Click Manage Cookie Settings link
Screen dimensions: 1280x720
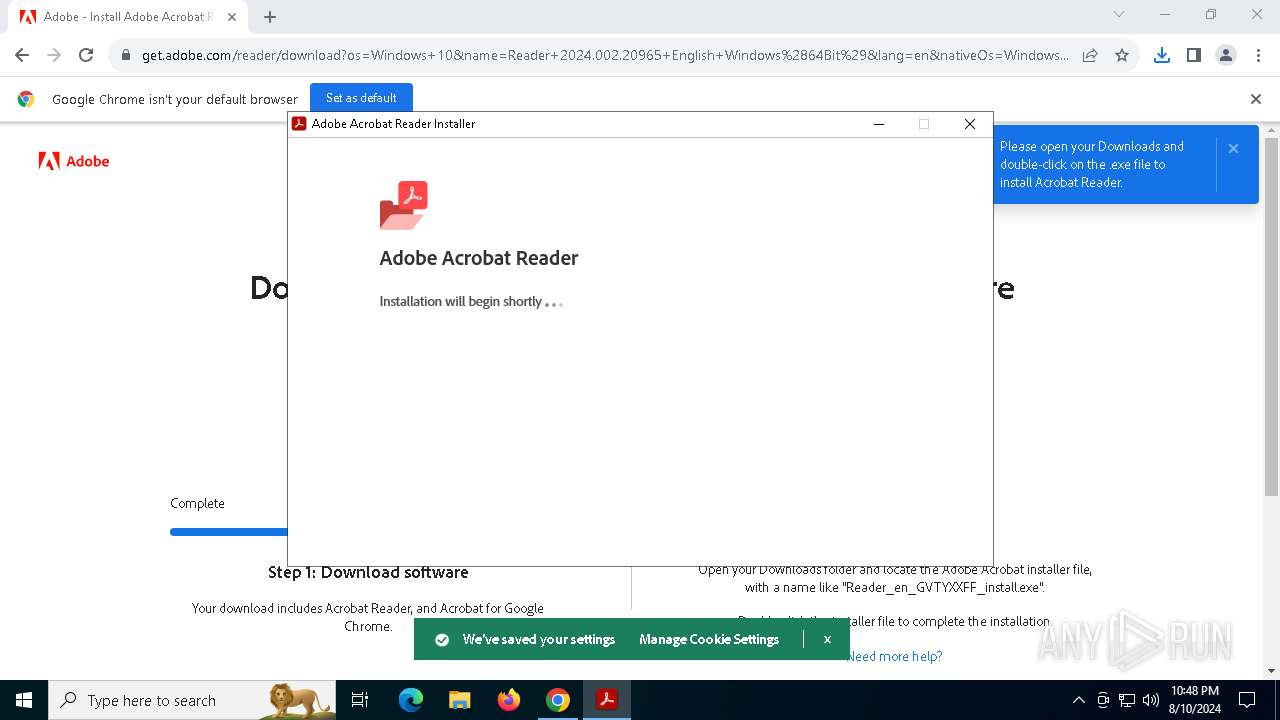click(709, 639)
